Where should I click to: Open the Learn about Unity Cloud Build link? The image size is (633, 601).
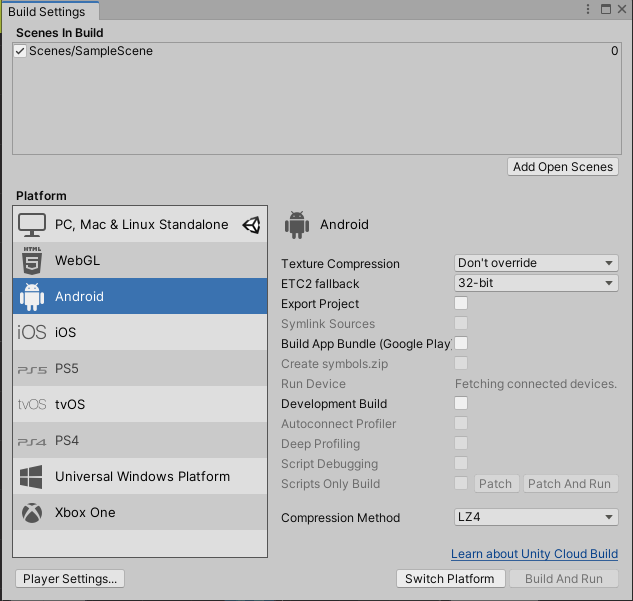click(534, 554)
